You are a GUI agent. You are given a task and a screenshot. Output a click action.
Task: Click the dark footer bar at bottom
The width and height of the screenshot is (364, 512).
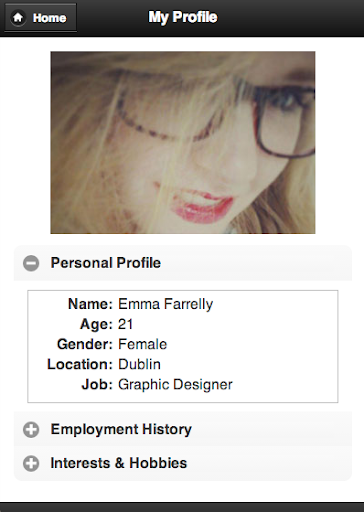click(x=182, y=507)
